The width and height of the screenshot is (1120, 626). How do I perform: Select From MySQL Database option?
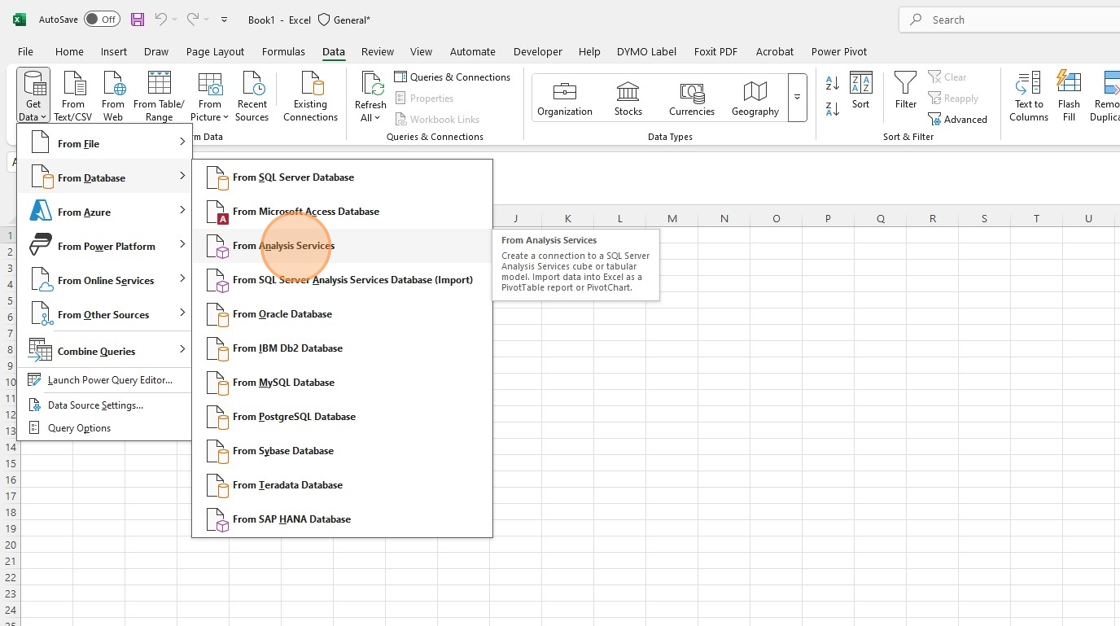[283, 383]
